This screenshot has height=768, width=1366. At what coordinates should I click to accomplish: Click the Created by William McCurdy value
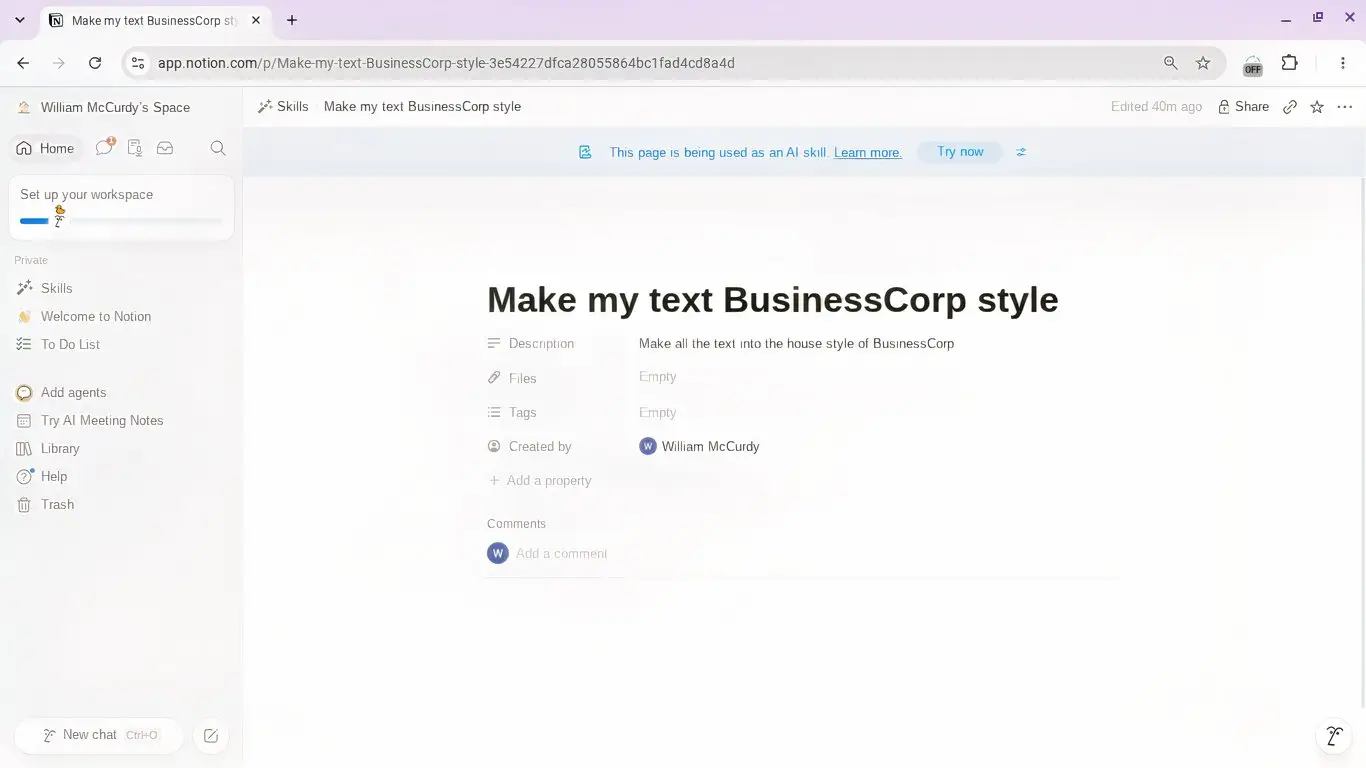tap(700, 447)
